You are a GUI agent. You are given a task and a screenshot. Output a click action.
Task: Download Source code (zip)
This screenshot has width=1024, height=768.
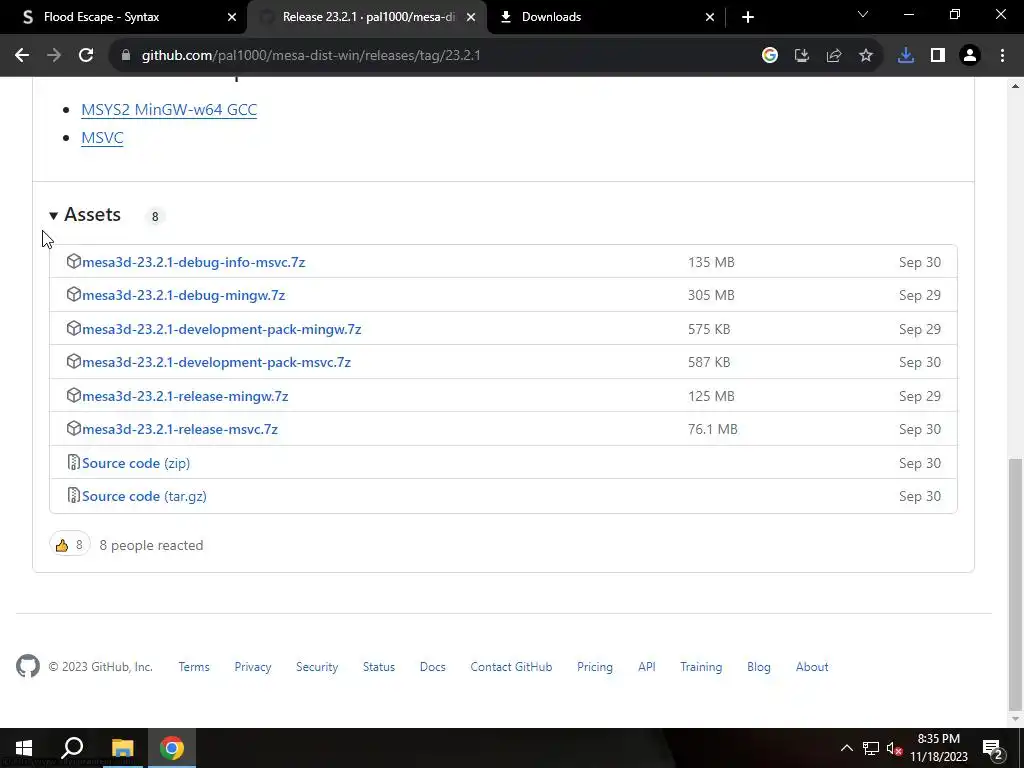(x=136, y=463)
